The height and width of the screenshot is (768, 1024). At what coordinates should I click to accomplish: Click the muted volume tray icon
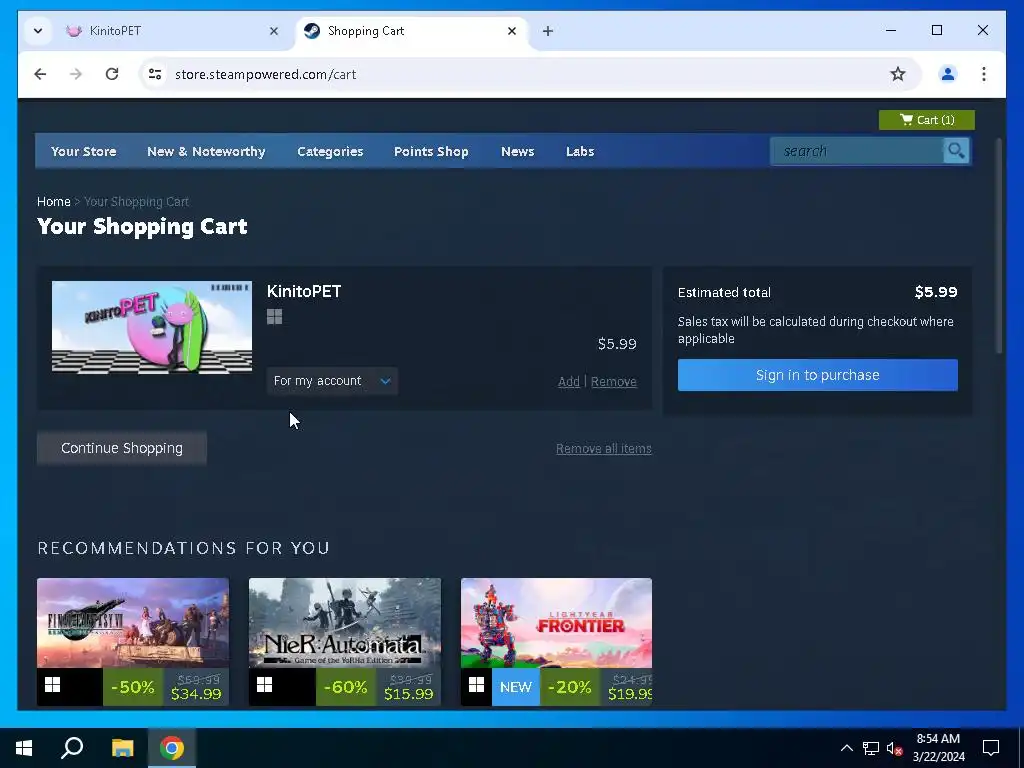[x=895, y=748]
